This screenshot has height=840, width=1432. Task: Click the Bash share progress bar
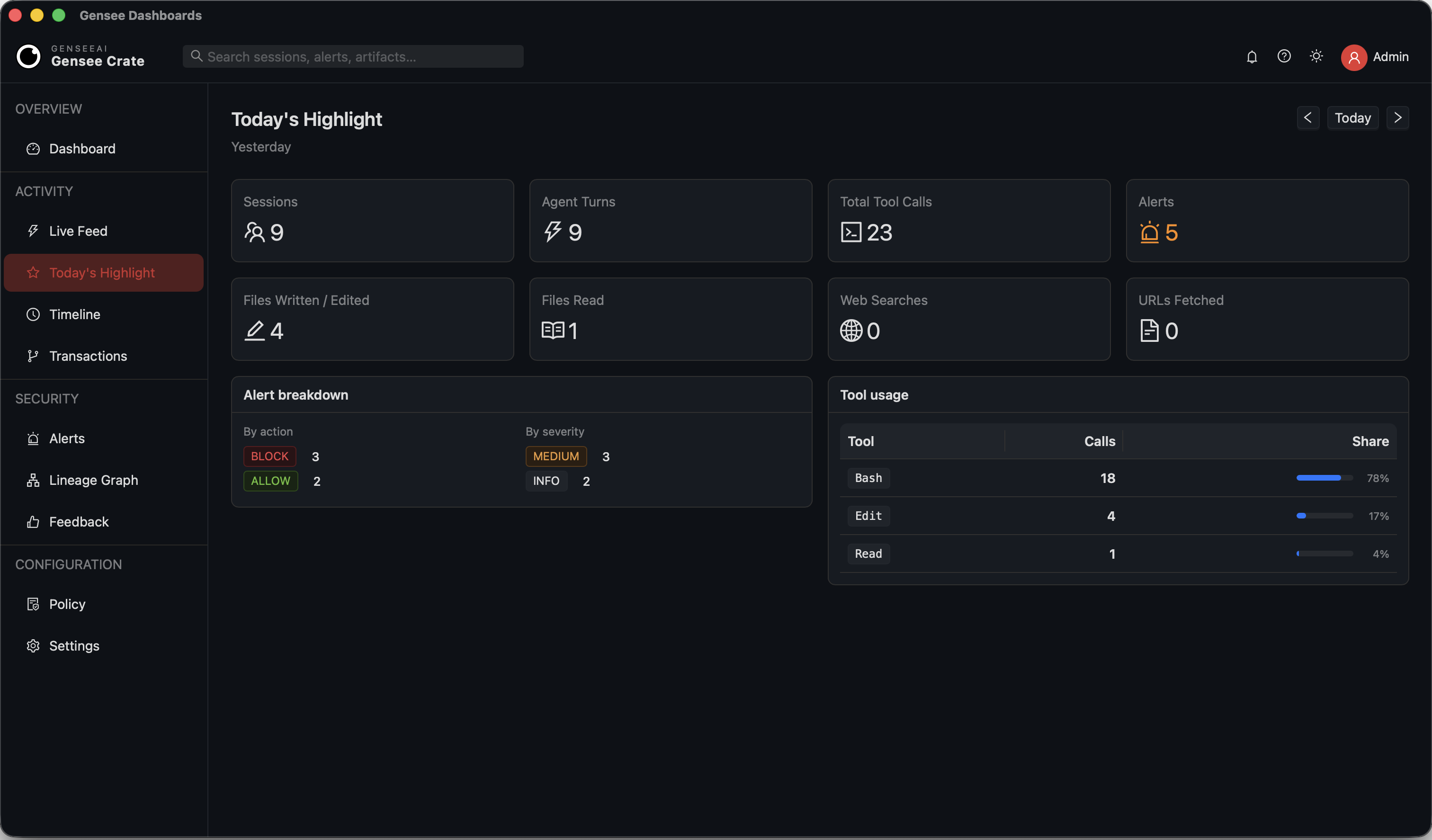click(1325, 478)
